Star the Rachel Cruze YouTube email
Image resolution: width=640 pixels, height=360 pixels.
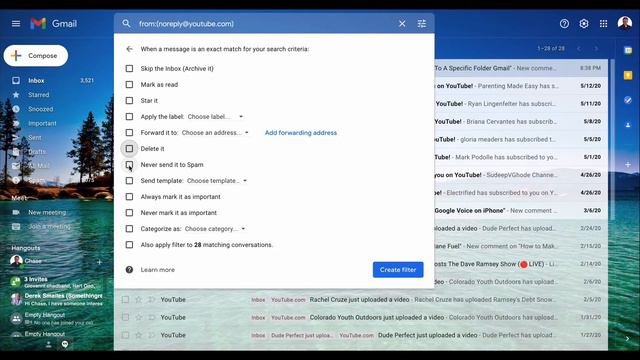tap(138, 300)
